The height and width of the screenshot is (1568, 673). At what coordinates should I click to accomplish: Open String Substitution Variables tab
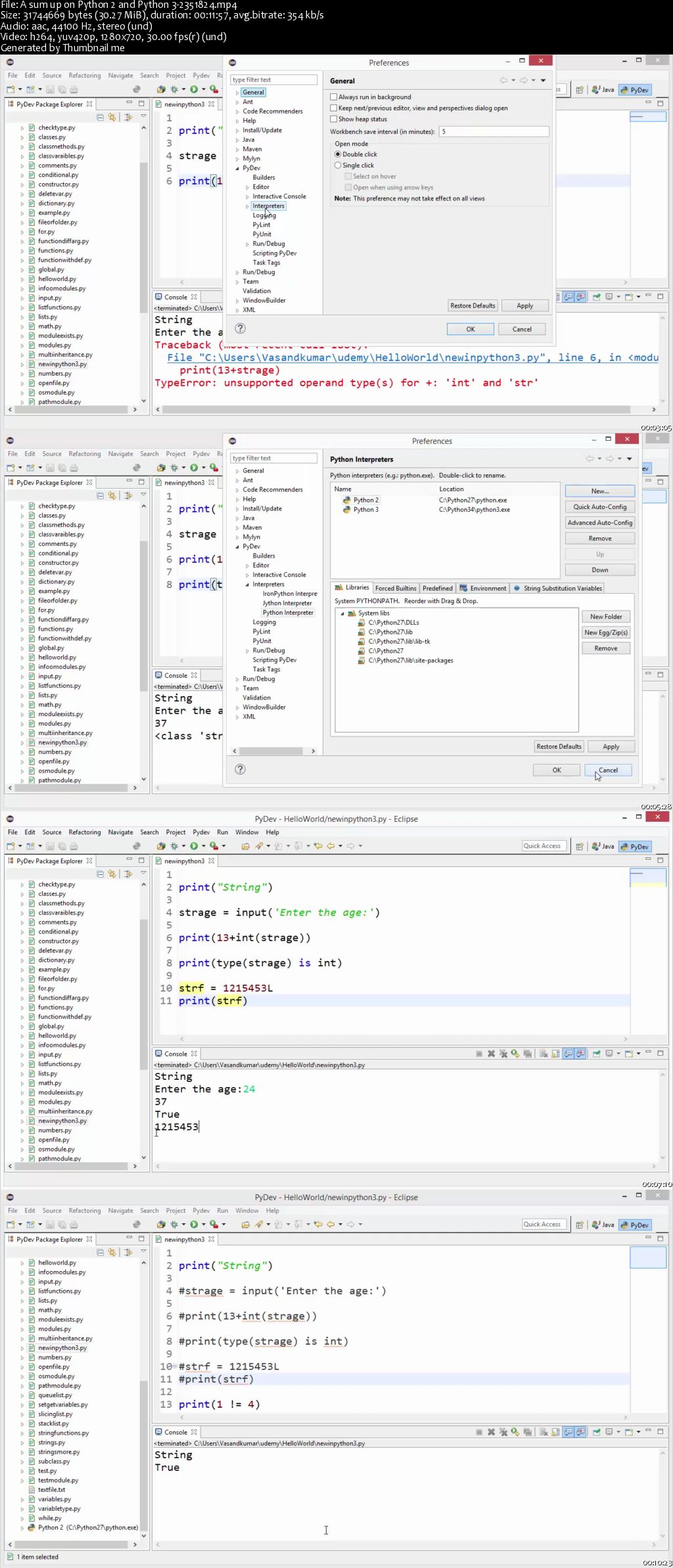557,588
